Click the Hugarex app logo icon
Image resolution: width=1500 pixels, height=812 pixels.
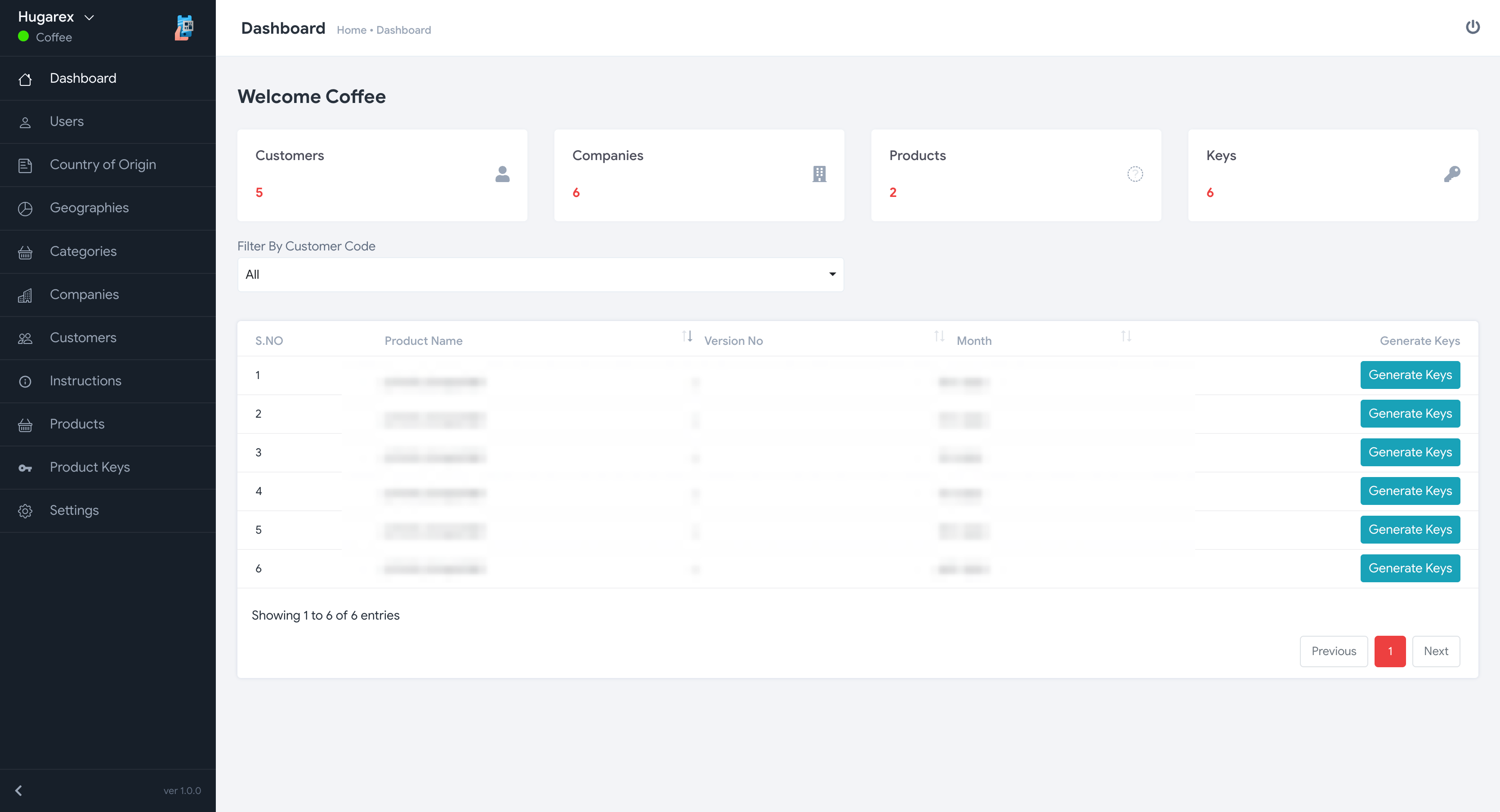click(184, 27)
